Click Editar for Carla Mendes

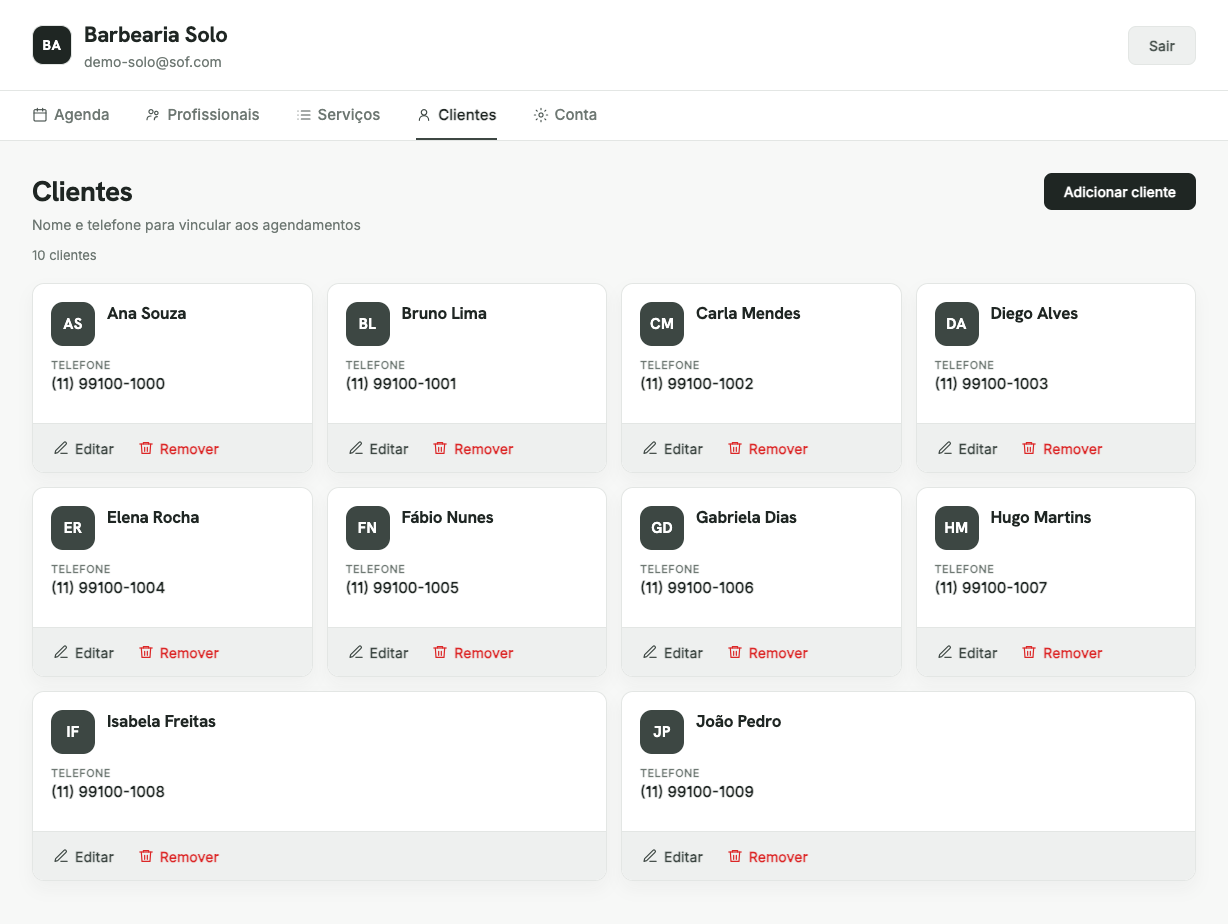[x=673, y=449]
